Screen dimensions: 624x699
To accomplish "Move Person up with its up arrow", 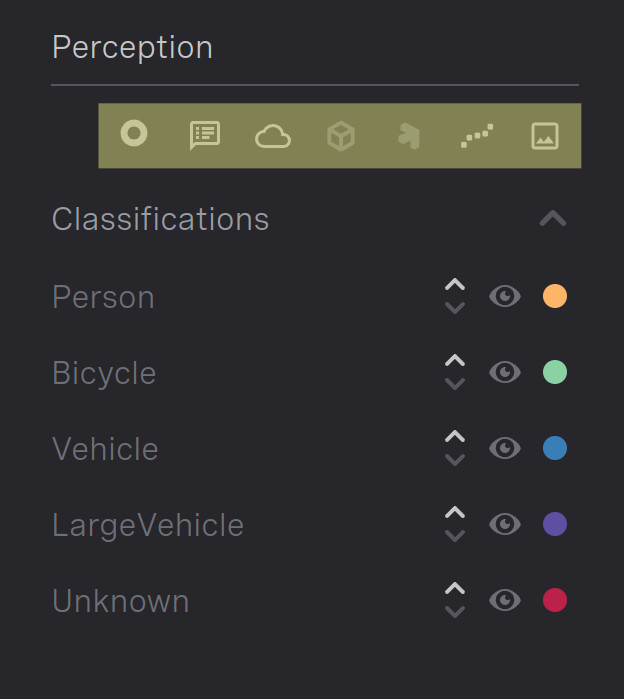I will pos(455,284).
